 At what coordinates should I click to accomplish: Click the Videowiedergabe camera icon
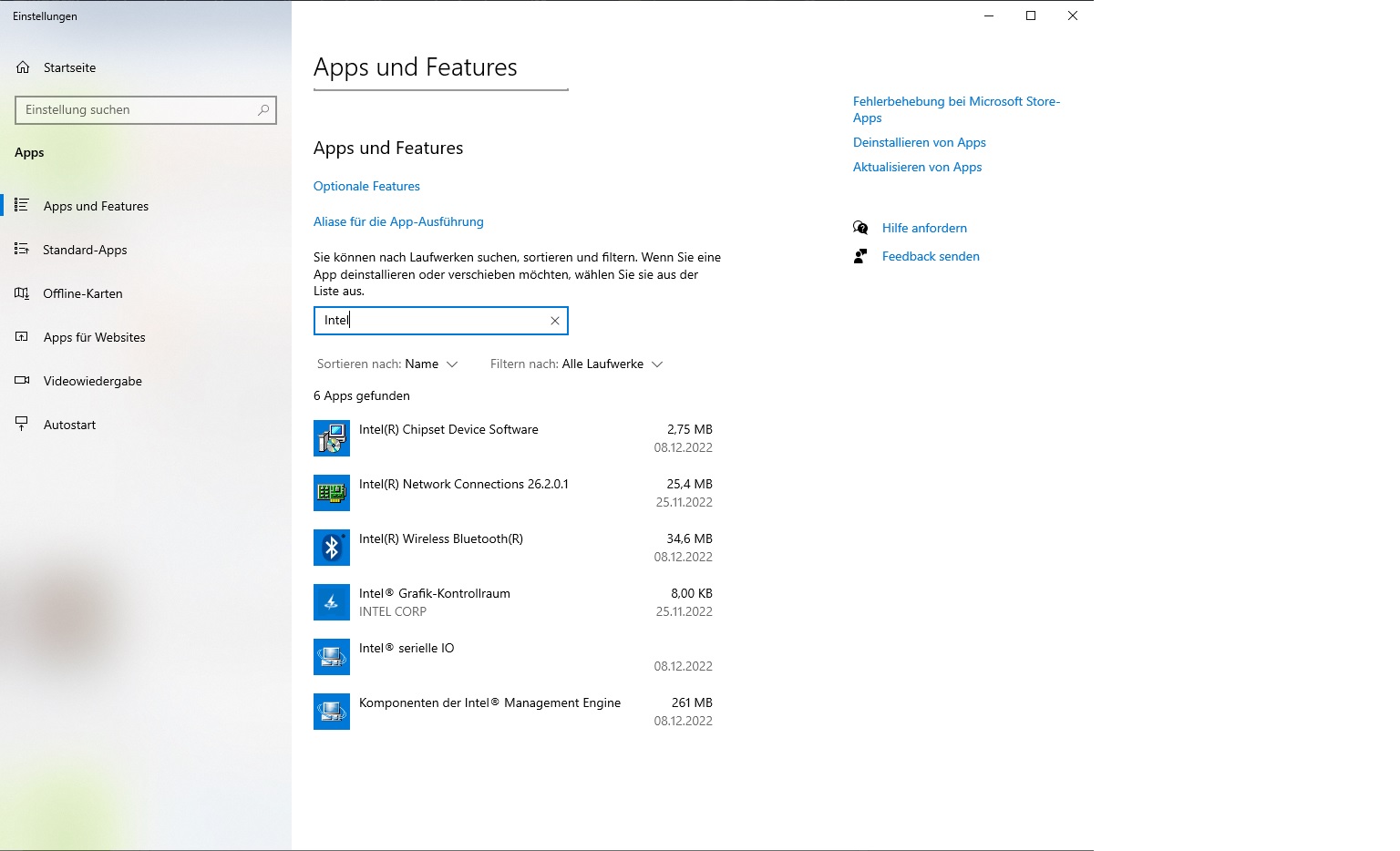pyautogui.click(x=22, y=380)
